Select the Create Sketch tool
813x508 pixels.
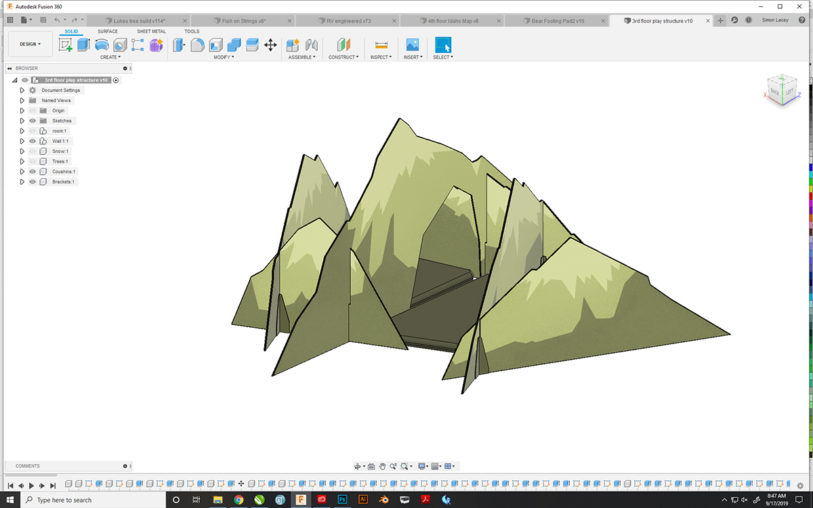65,45
